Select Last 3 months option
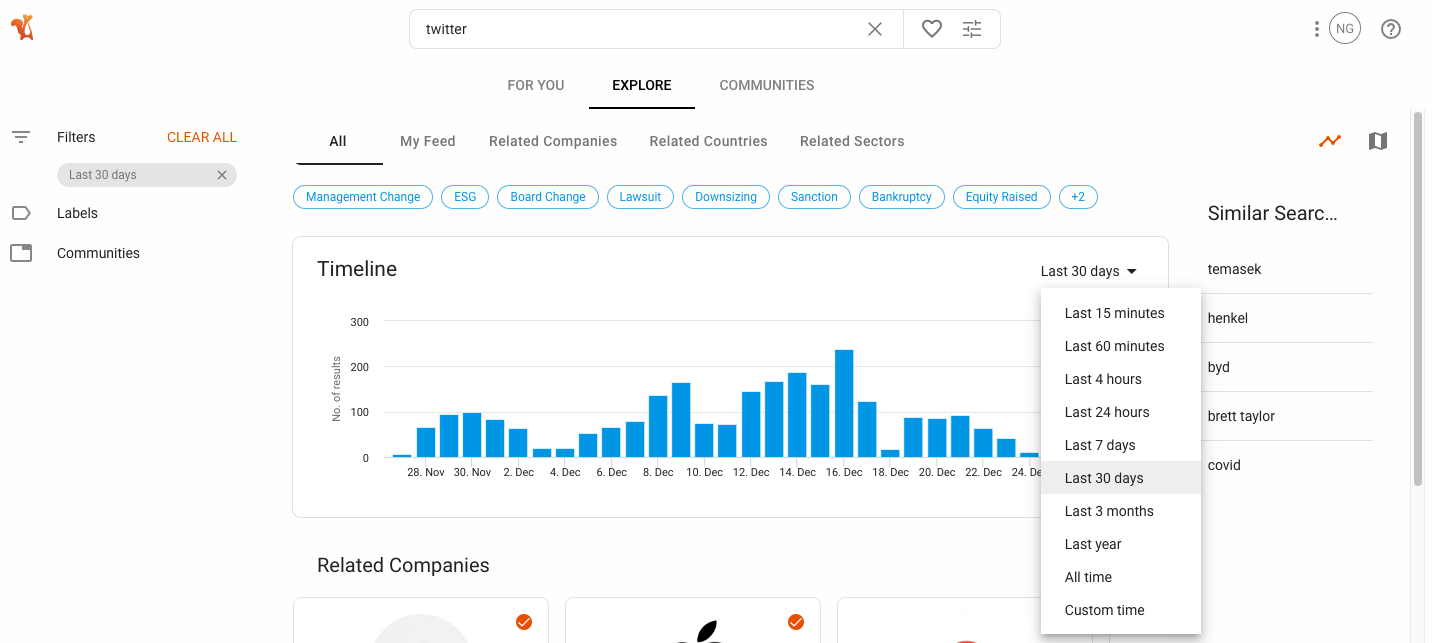The image size is (1432, 643). pos(1121,511)
